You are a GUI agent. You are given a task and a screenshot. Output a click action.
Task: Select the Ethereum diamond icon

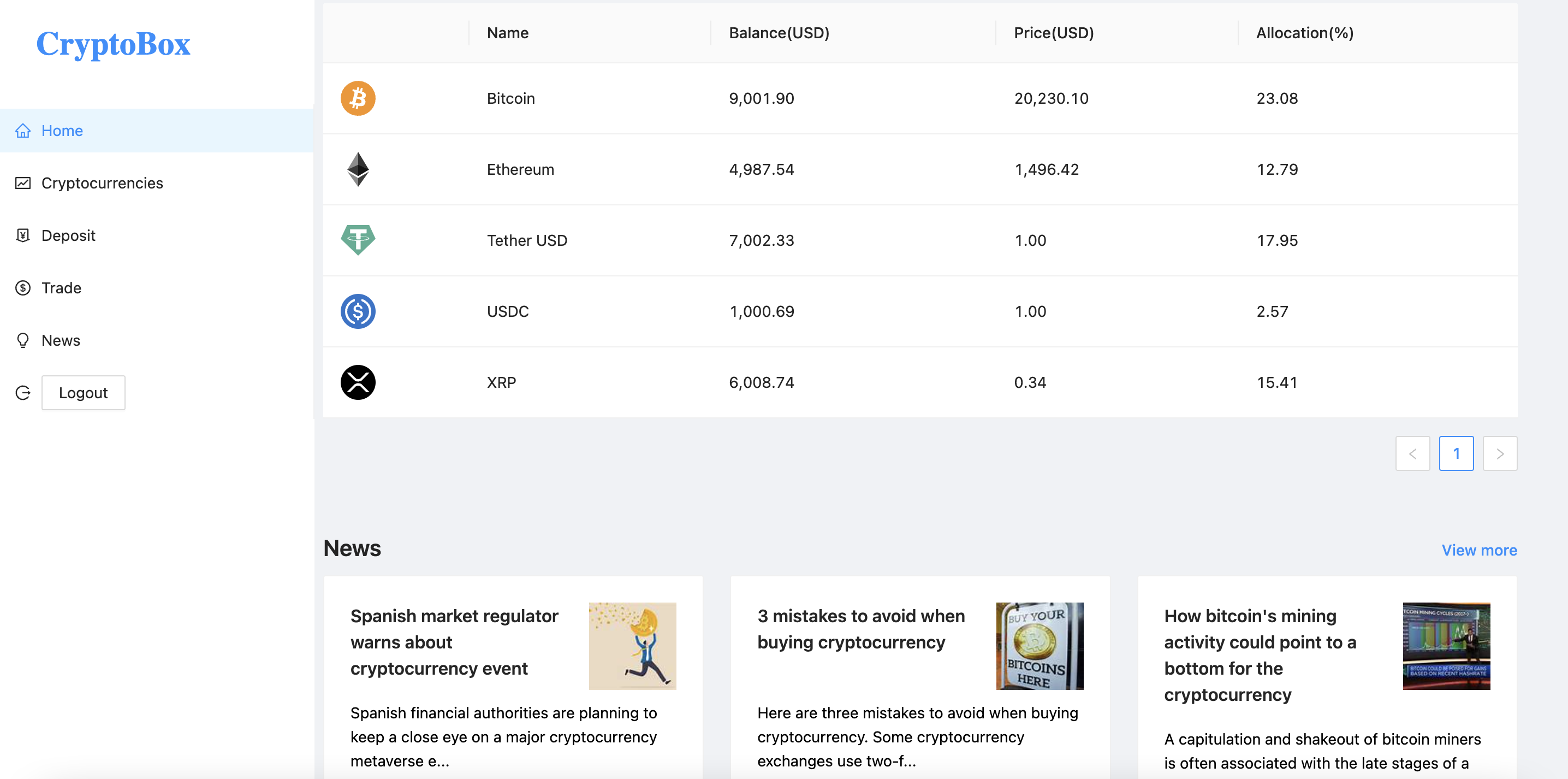tap(358, 169)
